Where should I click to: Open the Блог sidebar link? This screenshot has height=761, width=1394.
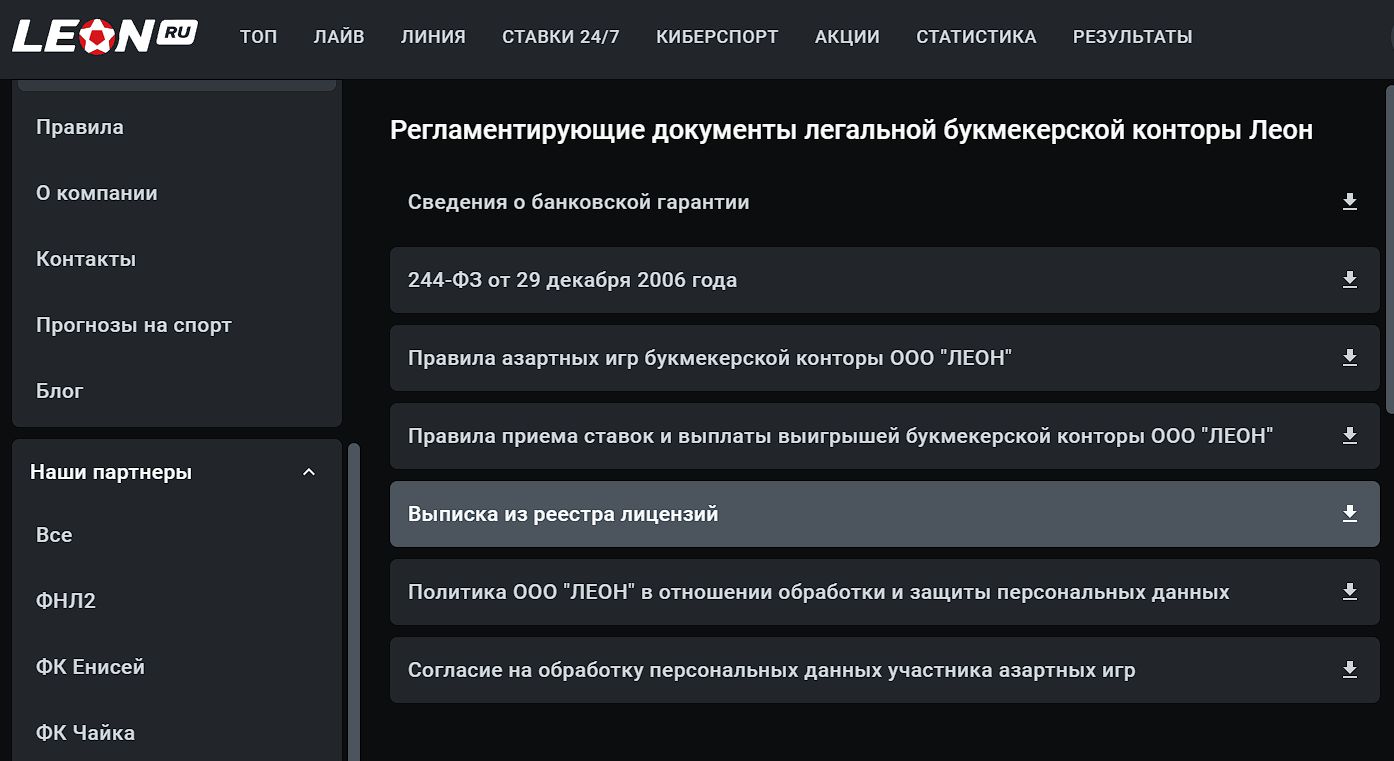tap(60, 391)
